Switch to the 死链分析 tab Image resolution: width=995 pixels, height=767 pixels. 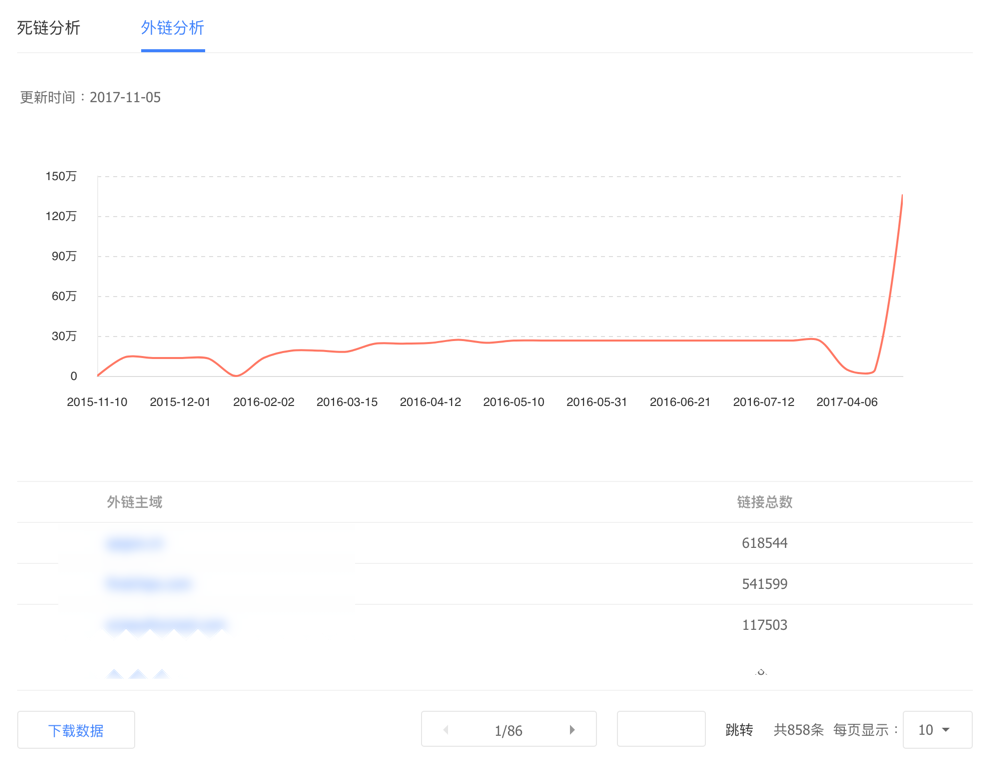click(x=49, y=27)
